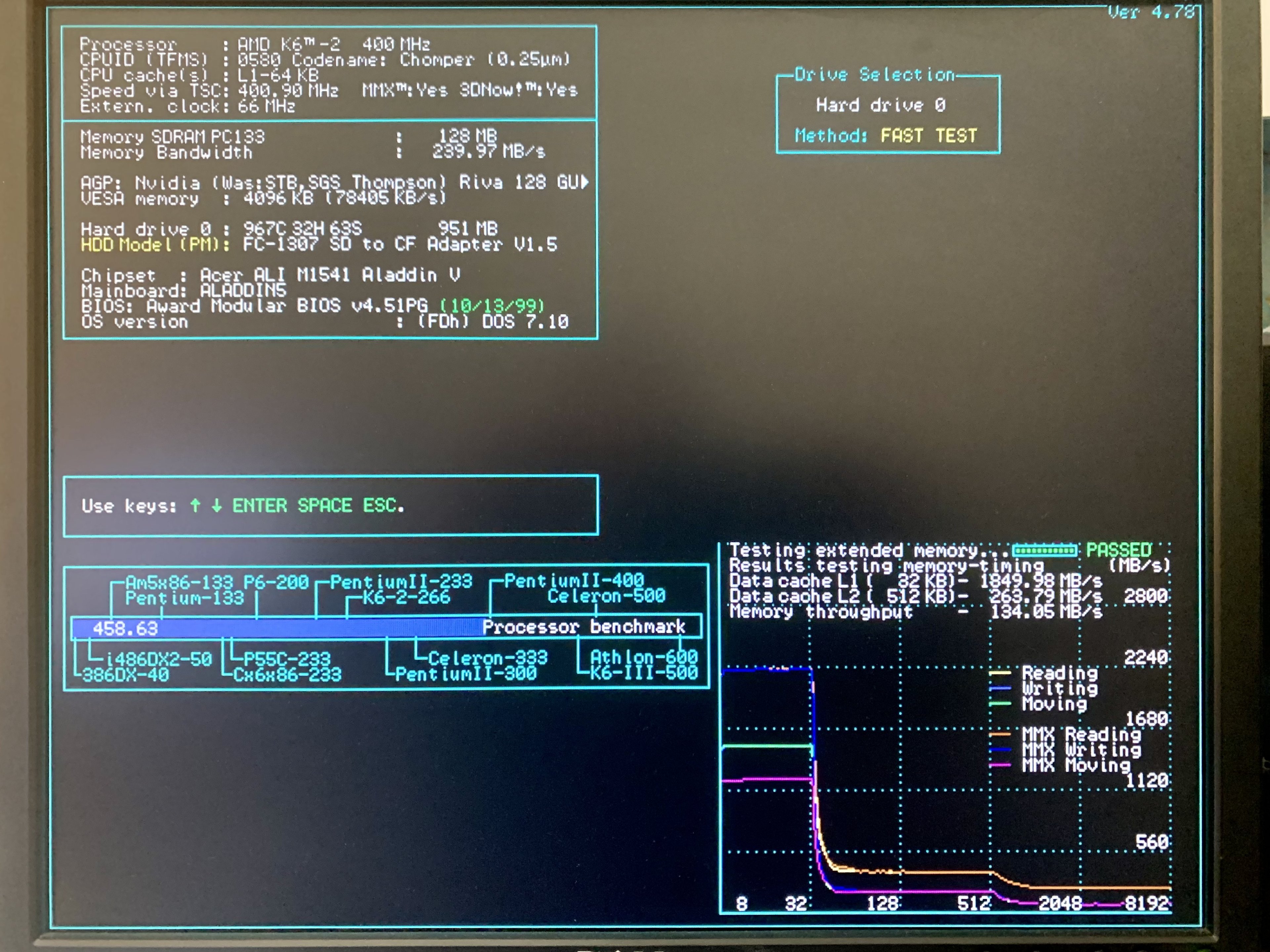Click the SPACE key hint text
The image size is (1270, 952).
(324, 505)
